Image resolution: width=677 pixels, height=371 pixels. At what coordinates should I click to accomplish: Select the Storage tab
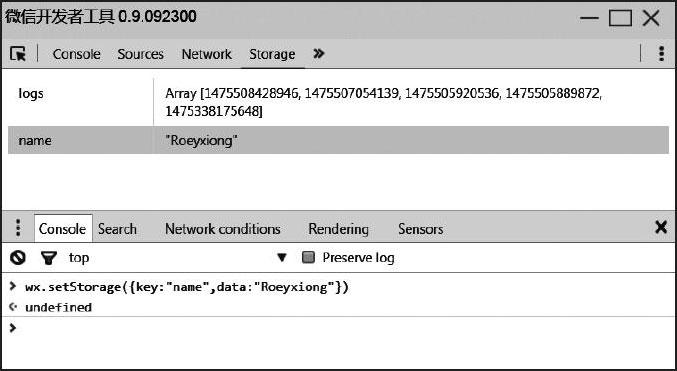tap(272, 54)
